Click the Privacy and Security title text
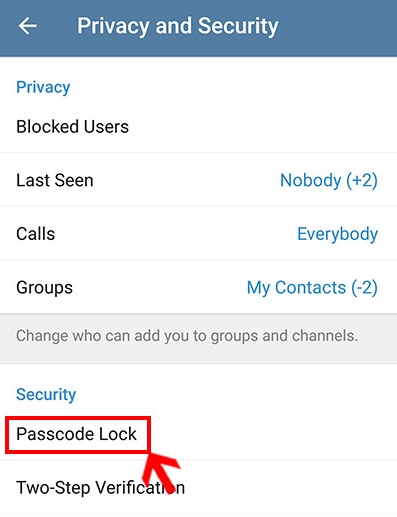 pyautogui.click(x=178, y=26)
